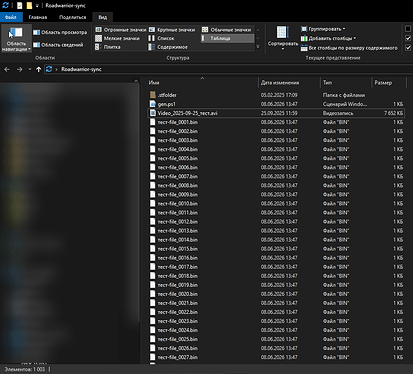Select the gen.ps1 script icon

tap(153, 104)
